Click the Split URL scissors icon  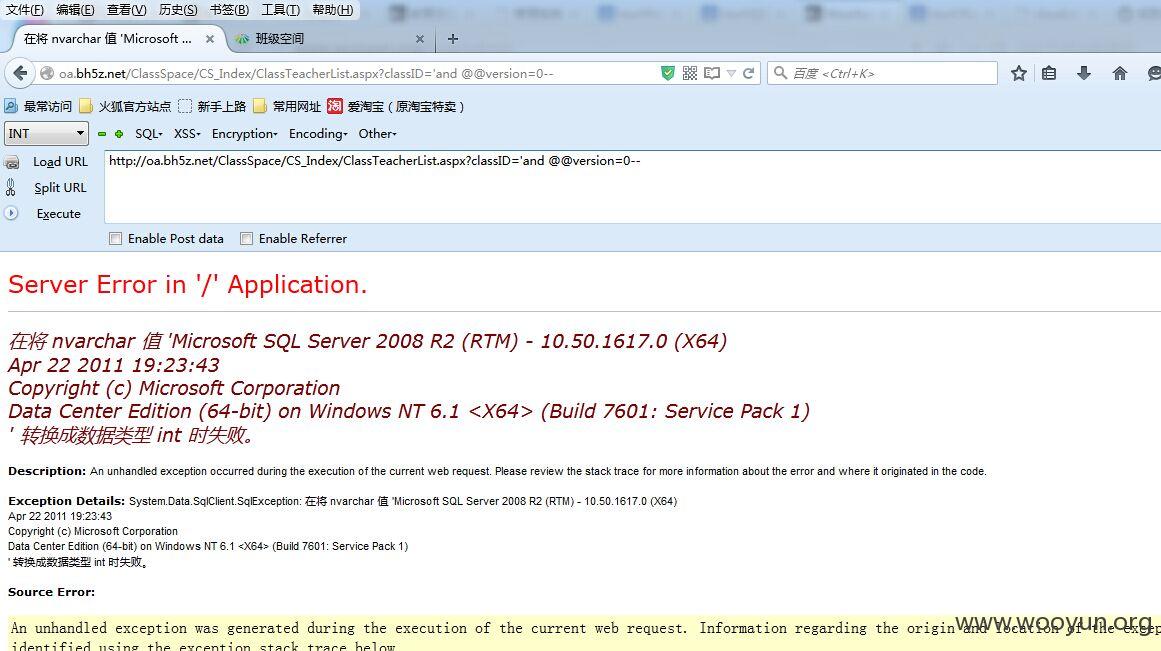(10, 187)
